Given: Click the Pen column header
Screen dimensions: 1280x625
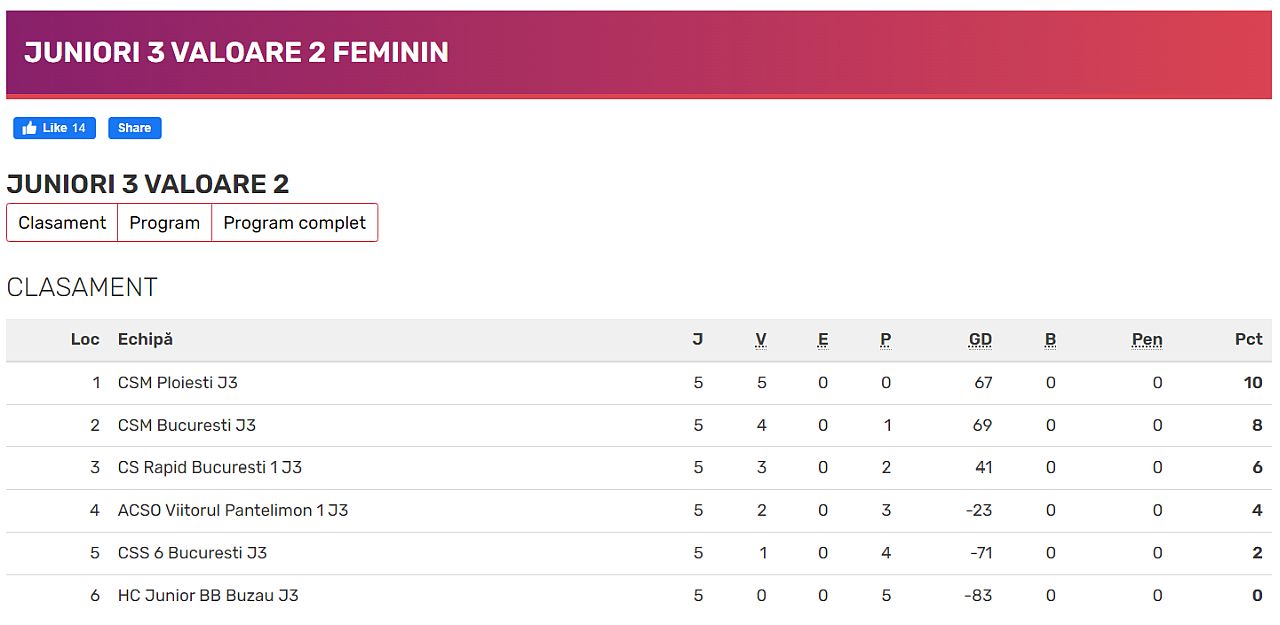Looking at the screenshot, I should (x=1147, y=340).
